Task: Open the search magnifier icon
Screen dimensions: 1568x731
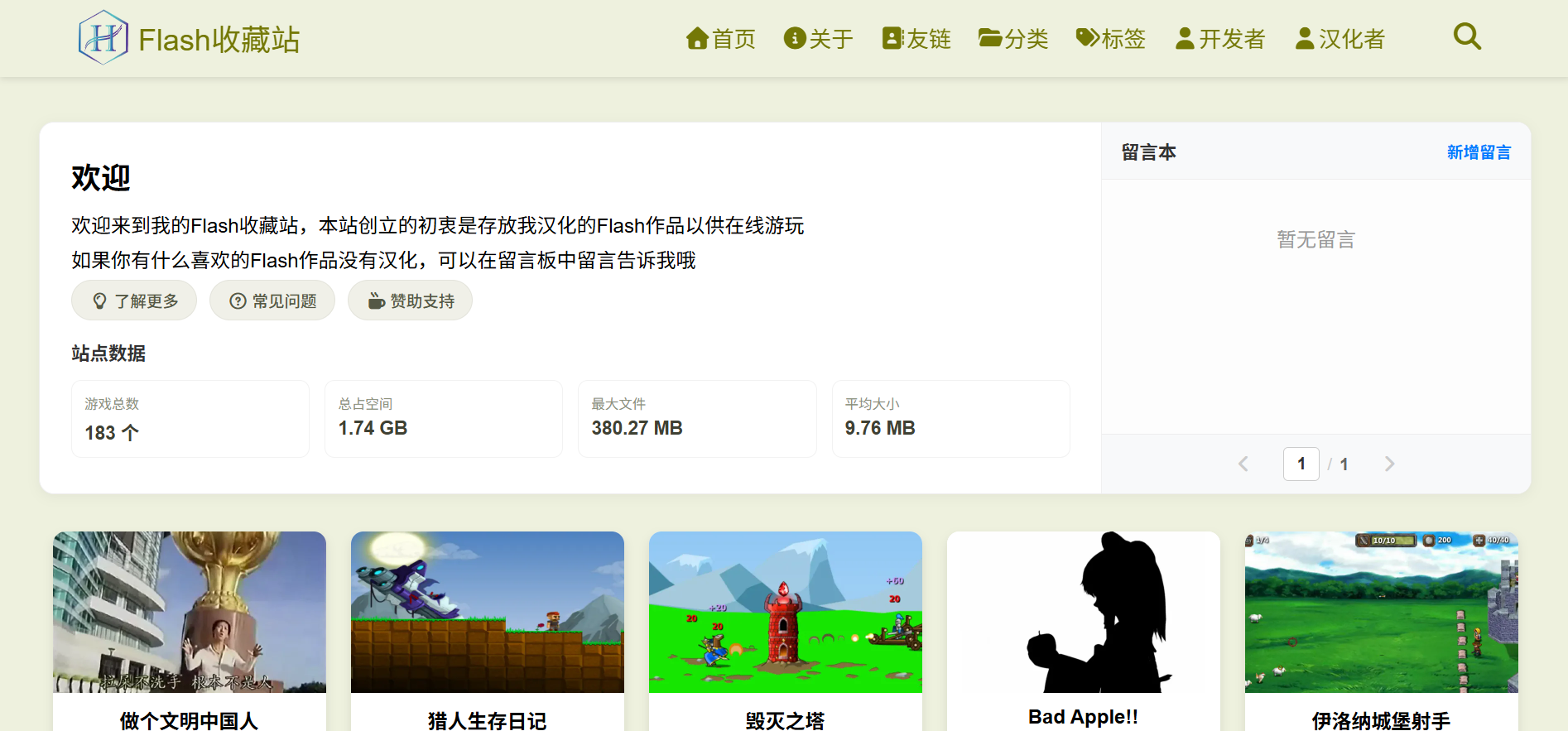Action: coord(1467,36)
